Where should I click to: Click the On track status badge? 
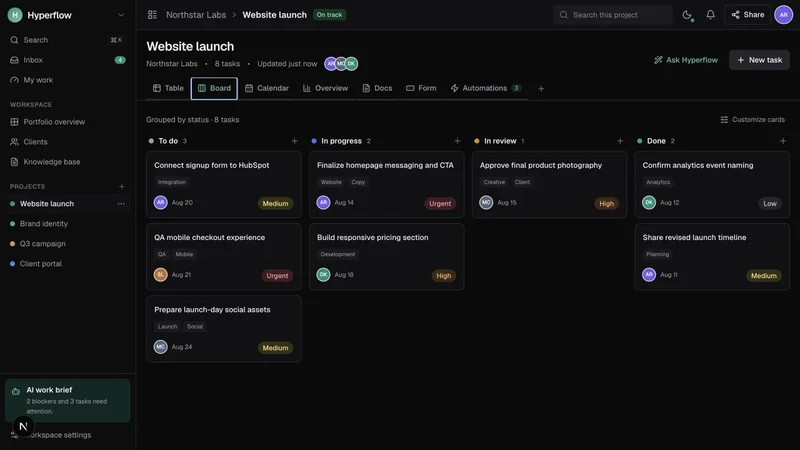click(329, 15)
